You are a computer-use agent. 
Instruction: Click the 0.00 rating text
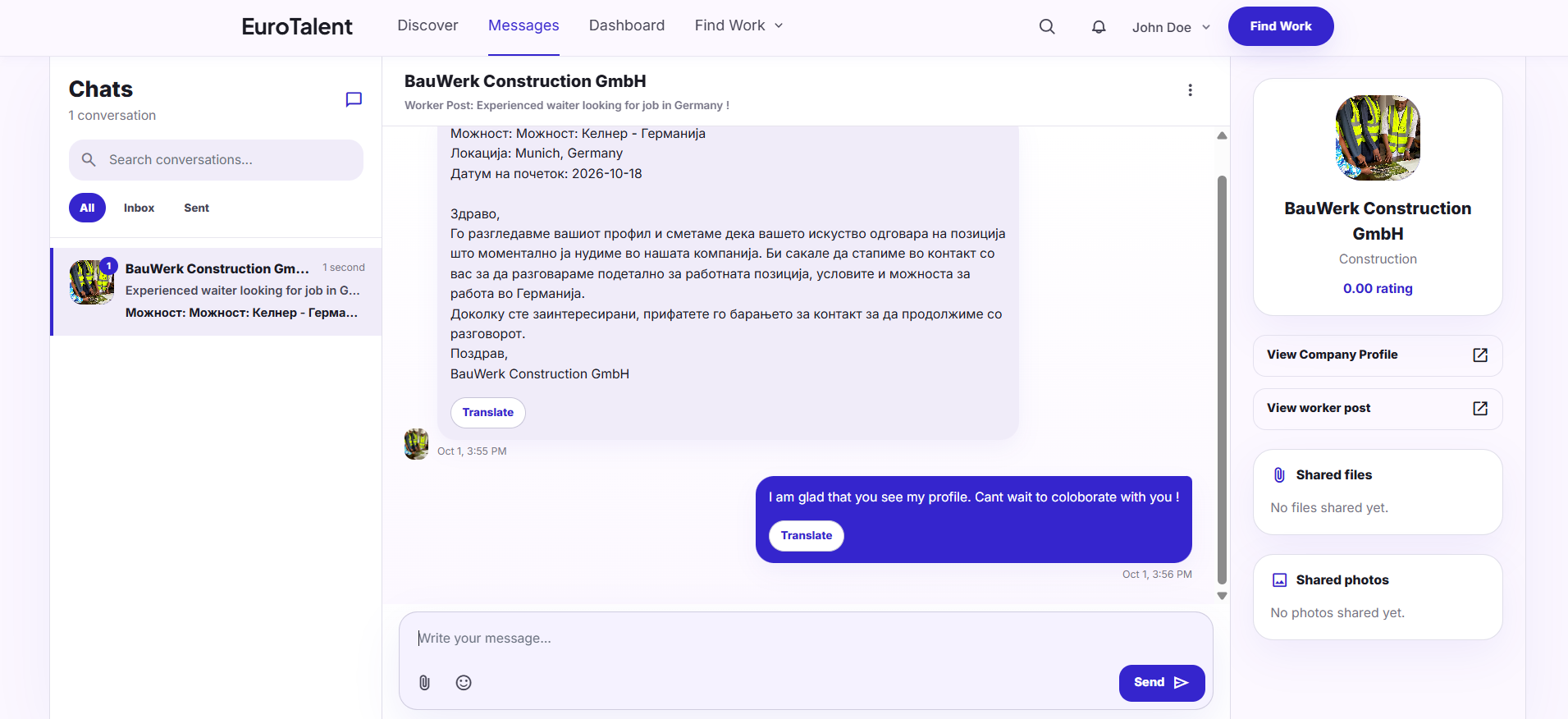pos(1378,289)
